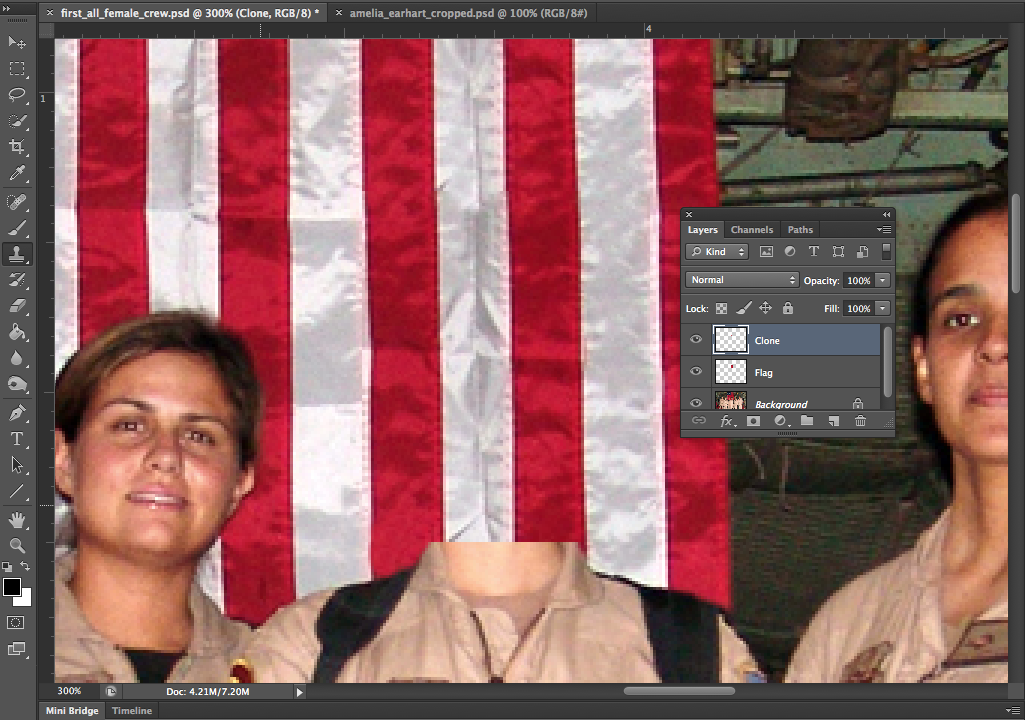Switch to the Channels tab

coord(752,230)
